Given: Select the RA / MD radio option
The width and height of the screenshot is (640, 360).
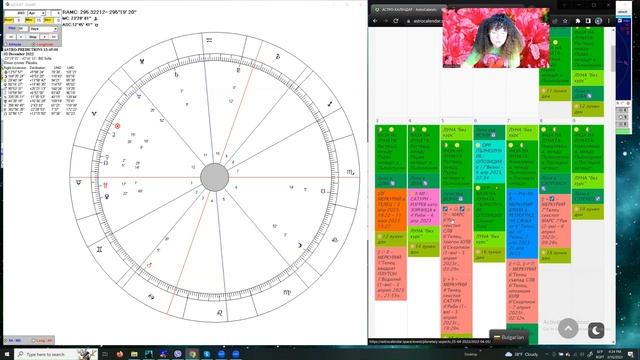Looking at the screenshot, I should pyautogui.click(x=13, y=340).
